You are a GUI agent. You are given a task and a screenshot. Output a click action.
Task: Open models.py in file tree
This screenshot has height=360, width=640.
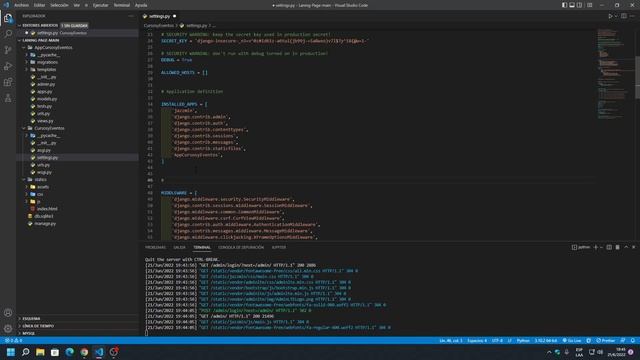coord(47,99)
